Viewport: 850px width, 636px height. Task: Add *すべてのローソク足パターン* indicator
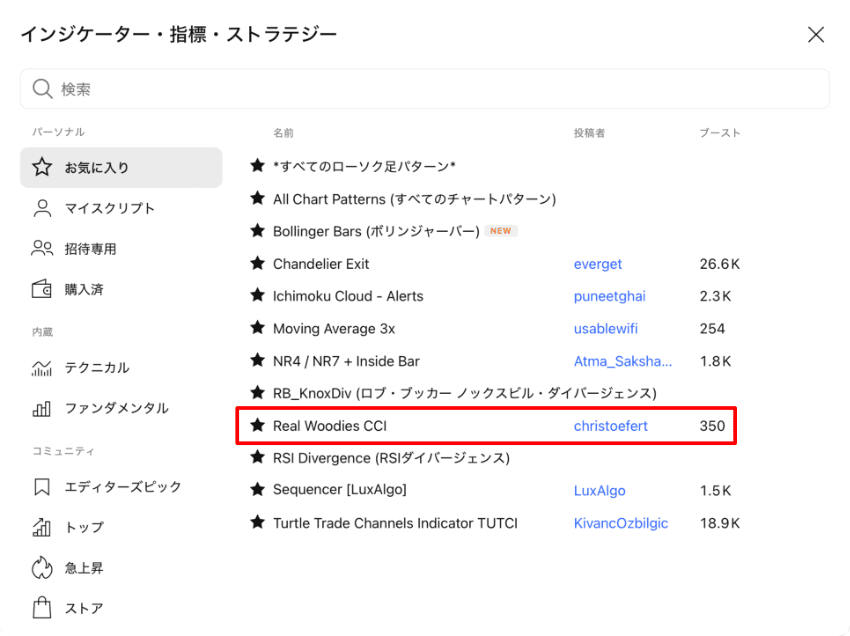click(364, 166)
